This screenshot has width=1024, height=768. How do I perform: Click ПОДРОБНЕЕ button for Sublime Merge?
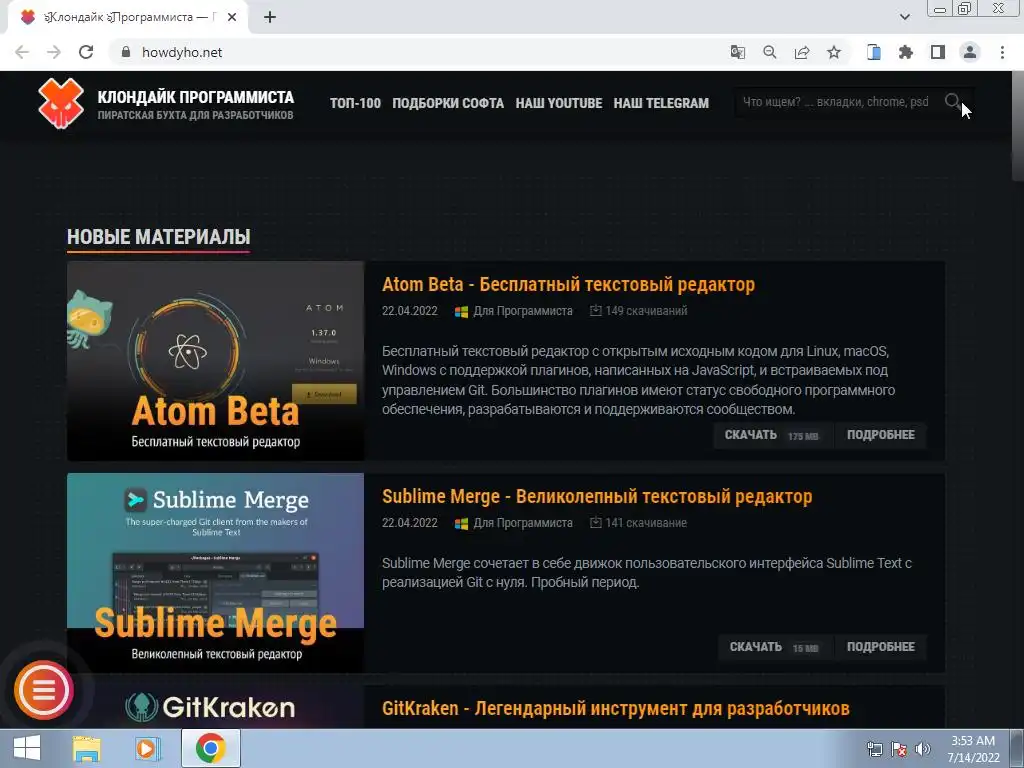tap(880, 647)
